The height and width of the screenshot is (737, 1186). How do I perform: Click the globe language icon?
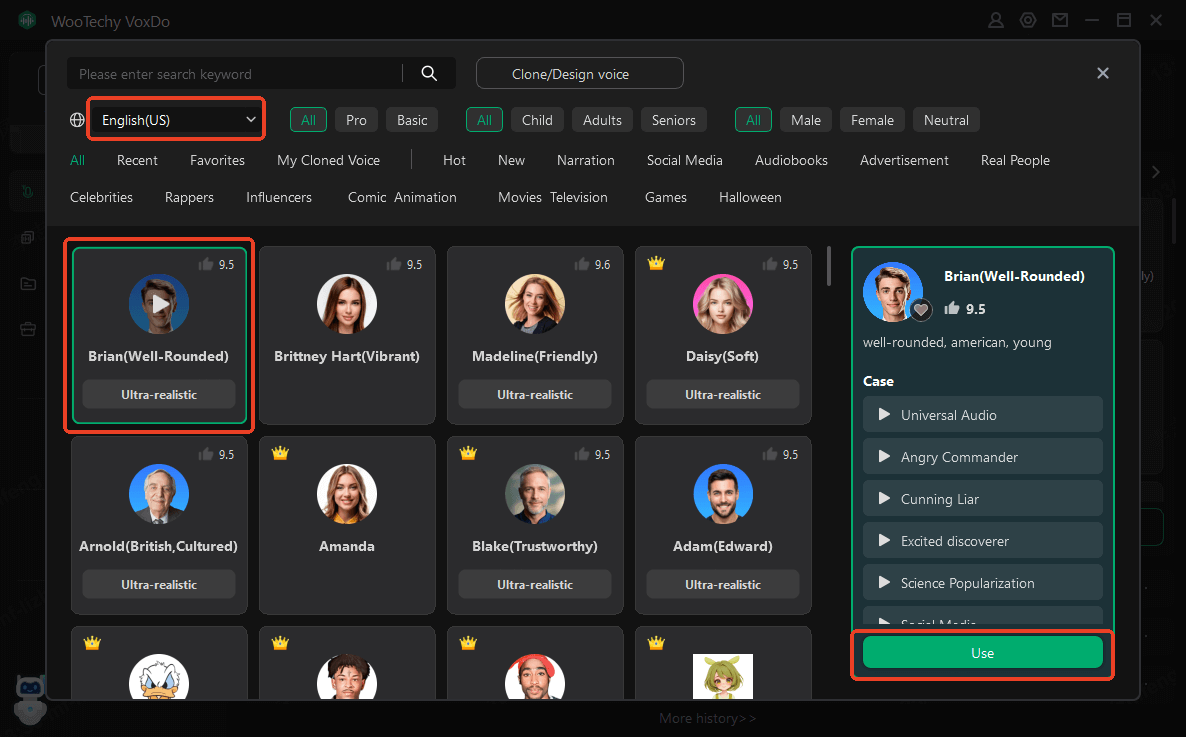(x=77, y=120)
